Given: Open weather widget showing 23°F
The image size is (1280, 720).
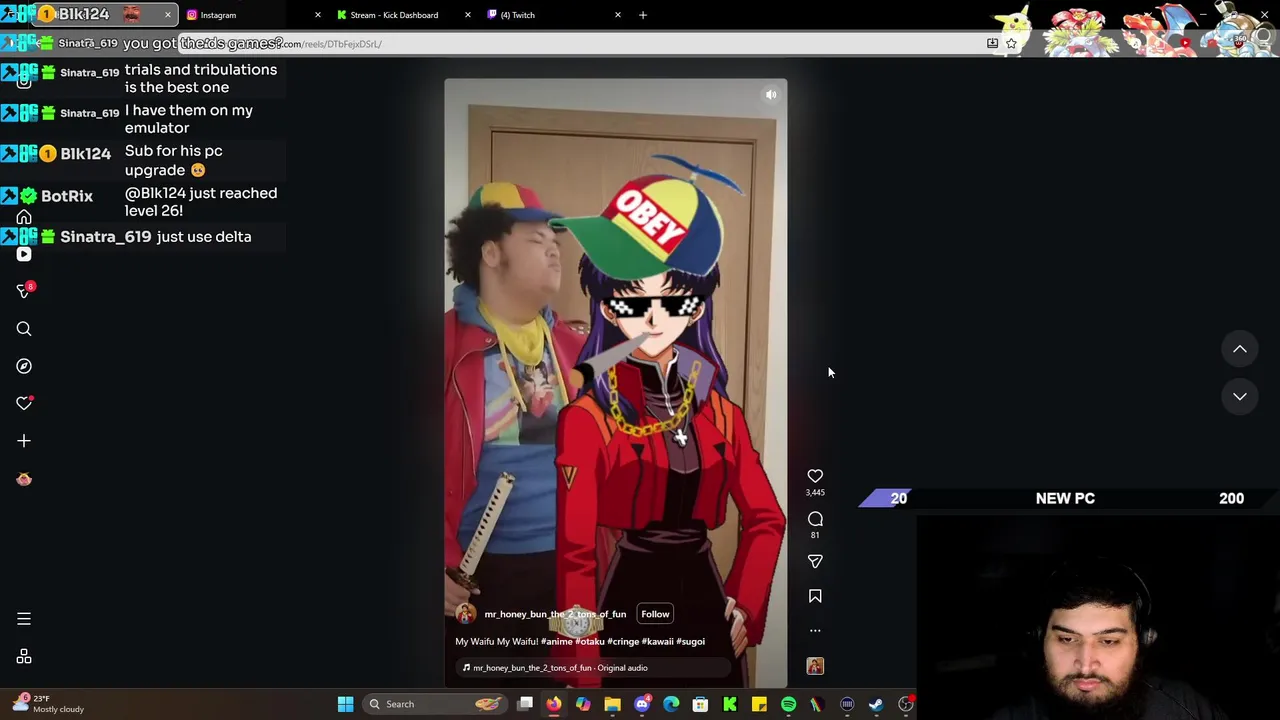Looking at the screenshot, I should (48, 704).
